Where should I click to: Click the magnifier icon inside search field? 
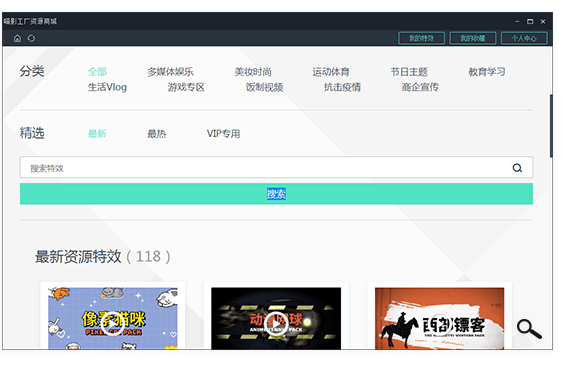[517, 168]
